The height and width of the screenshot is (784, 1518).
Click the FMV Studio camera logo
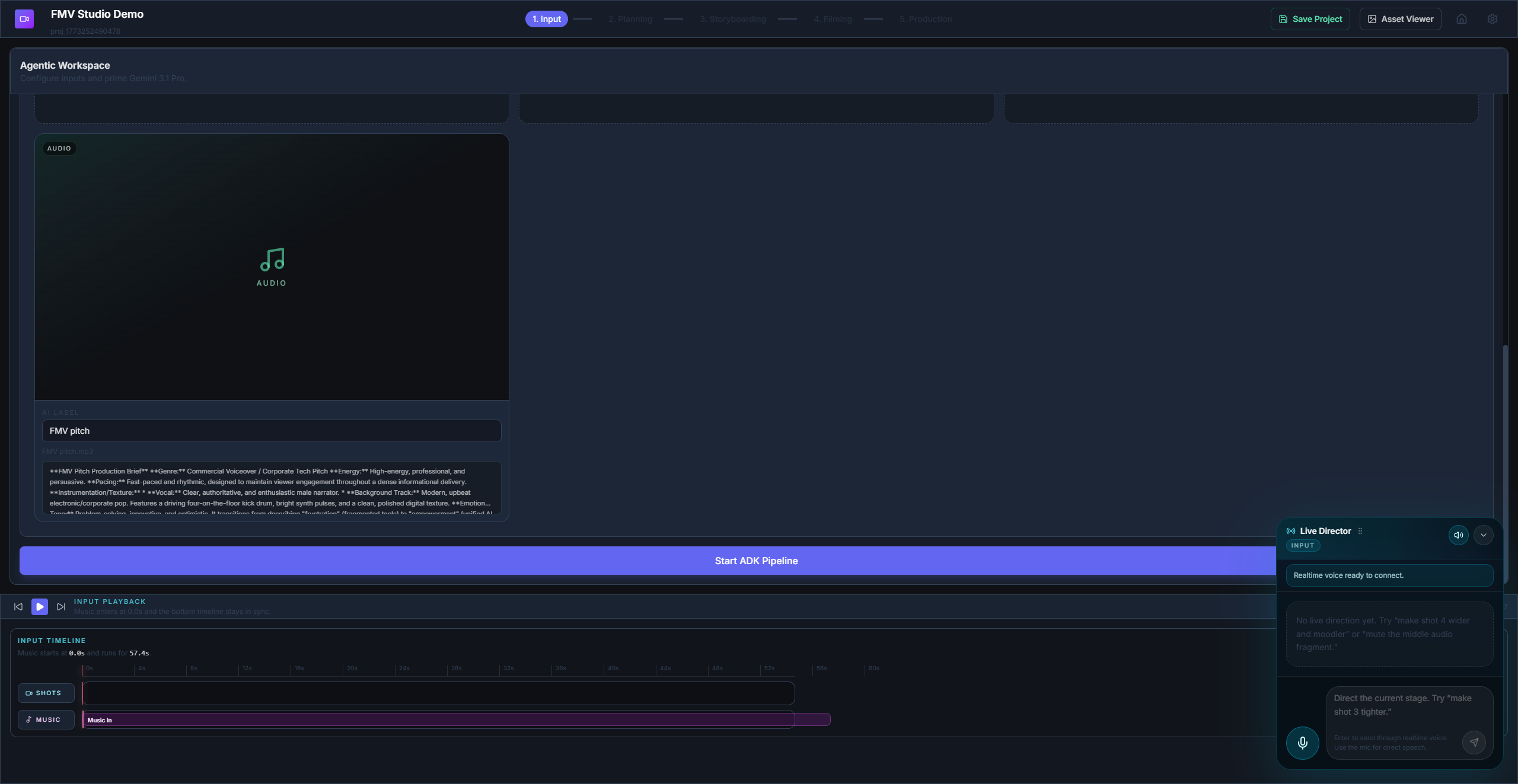point(24,19)
